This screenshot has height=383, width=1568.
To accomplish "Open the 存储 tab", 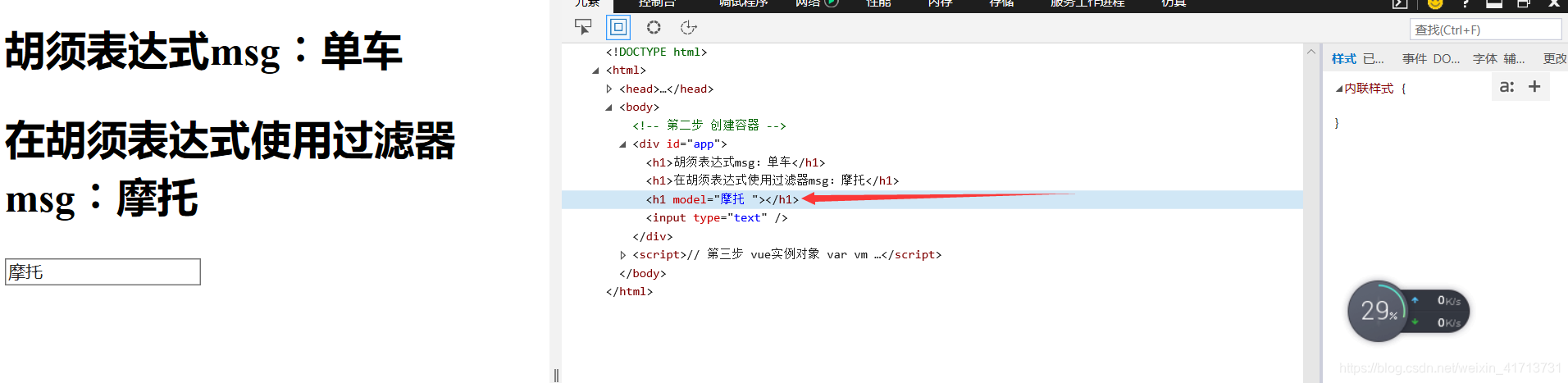I will click(1001, 3).
